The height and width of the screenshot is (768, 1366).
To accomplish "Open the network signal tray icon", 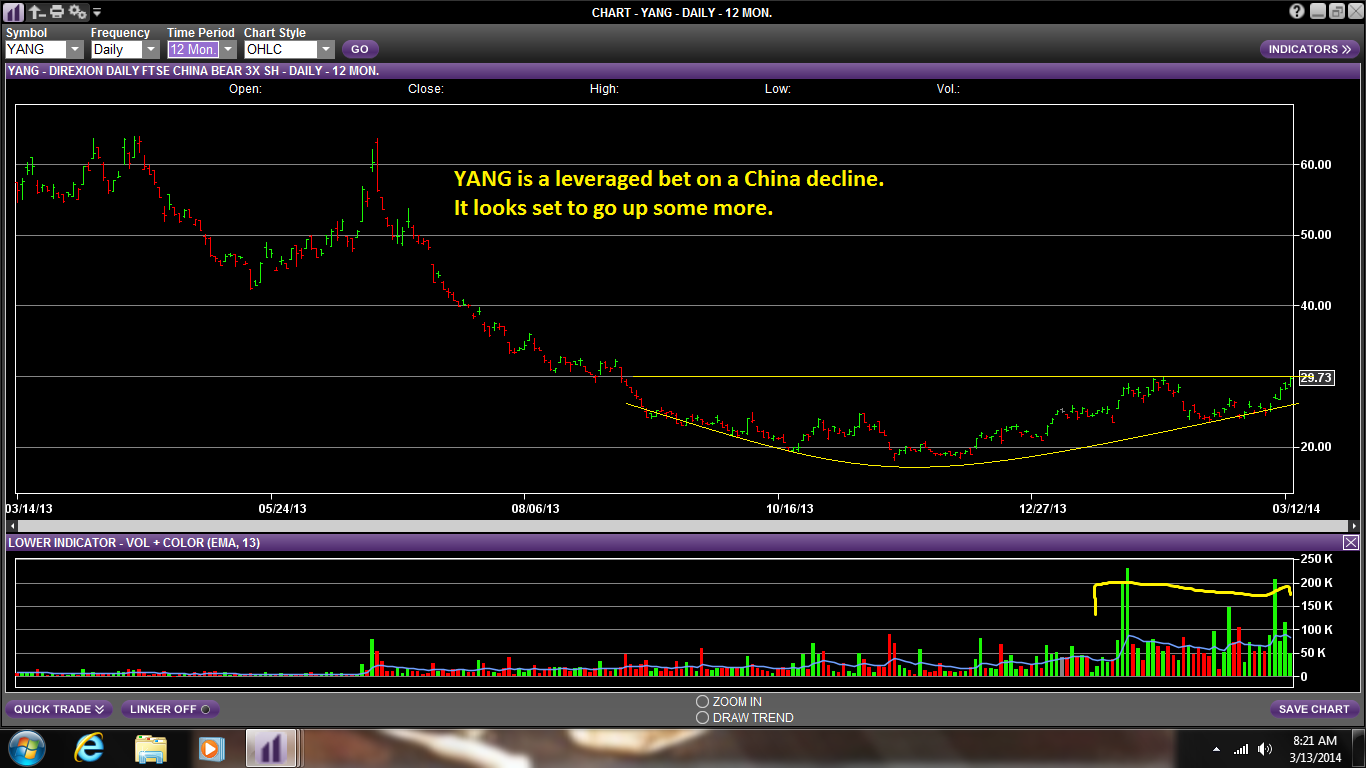I will [x=1241, y=749].
